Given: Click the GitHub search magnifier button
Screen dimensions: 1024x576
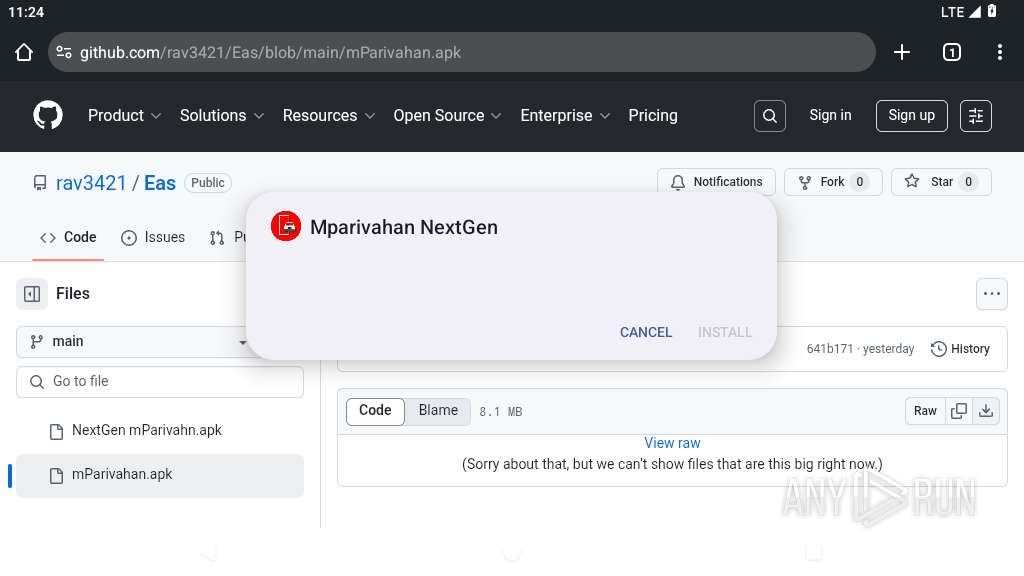Looking at the screenshot, I should click(x=770, y=116).
